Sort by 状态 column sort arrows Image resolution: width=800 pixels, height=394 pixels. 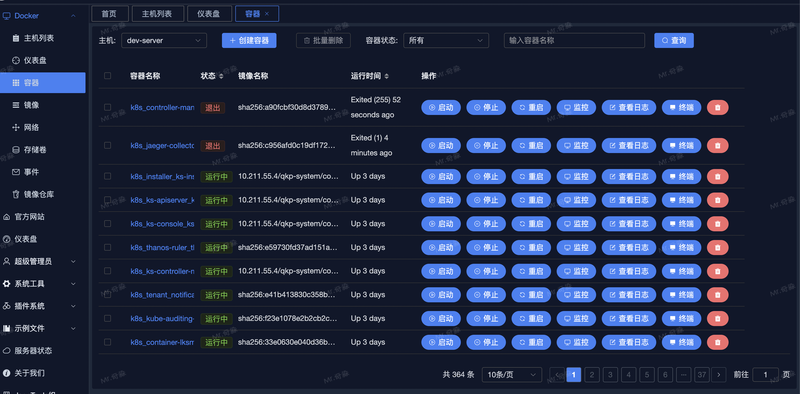221,76
